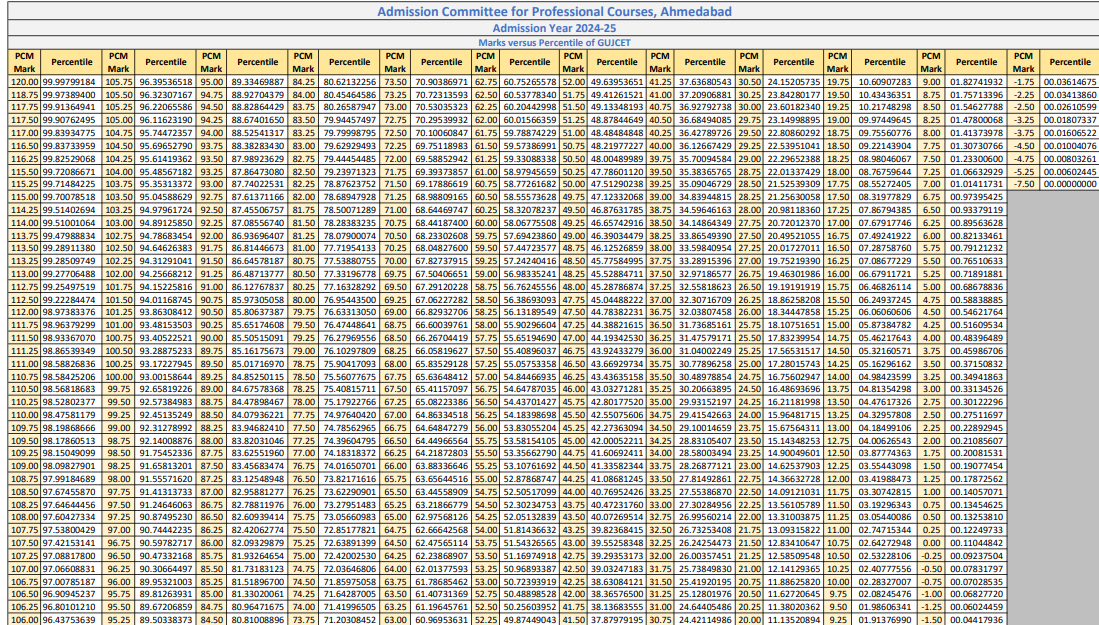Click the title "Admission Committee for Professional Courses, Ahmedabad"
1099x625 pixels.
[x=554, y=11]
